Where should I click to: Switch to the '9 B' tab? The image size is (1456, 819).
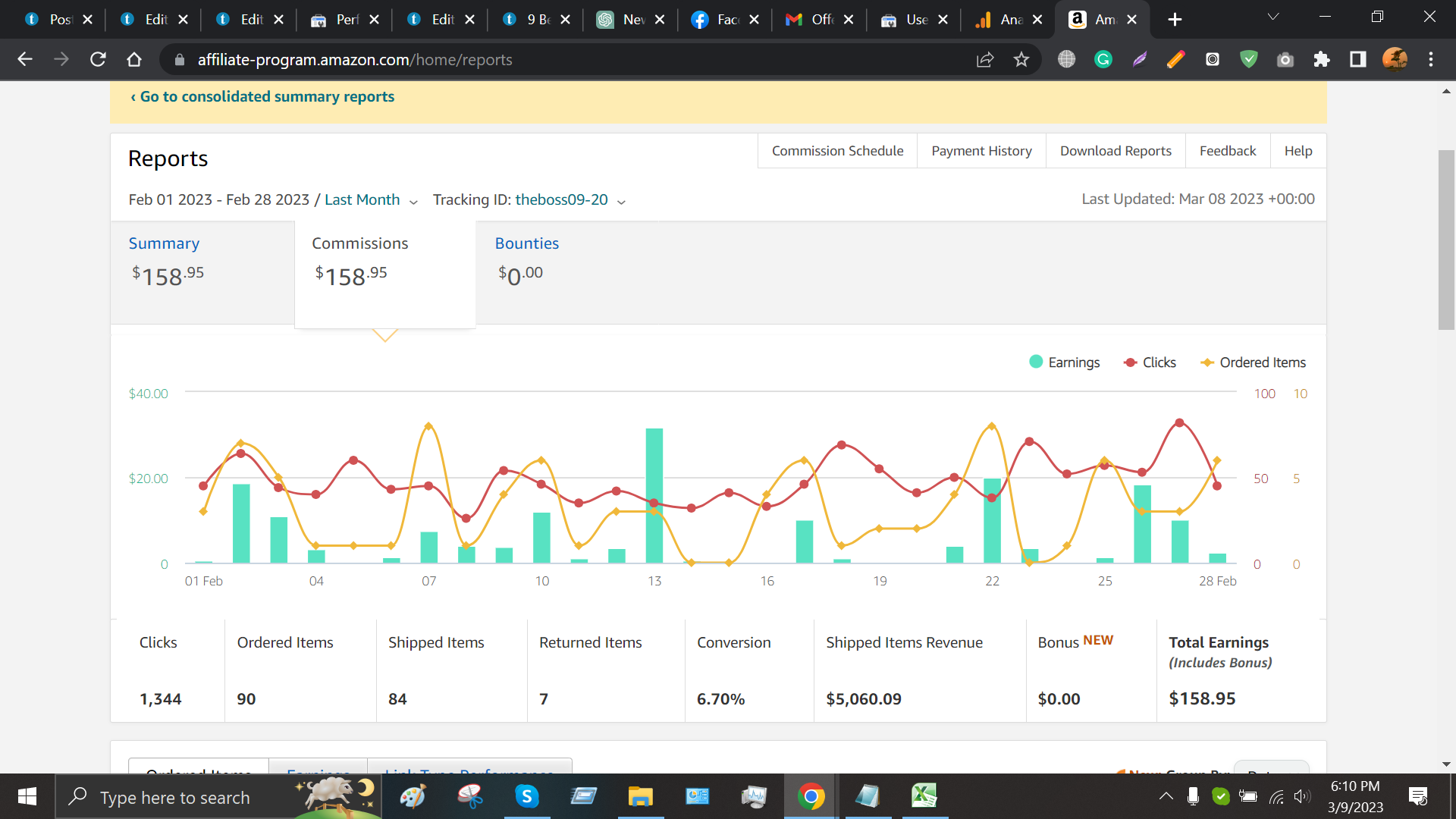tap(535, 20)
